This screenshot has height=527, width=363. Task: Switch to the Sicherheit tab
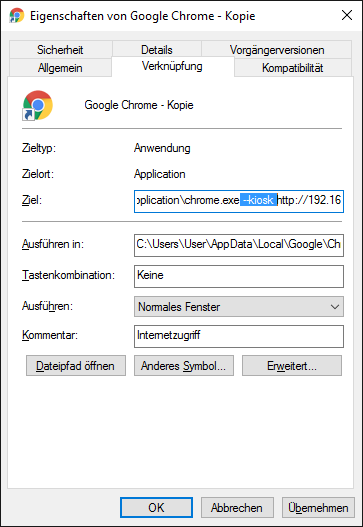point(60,49)
